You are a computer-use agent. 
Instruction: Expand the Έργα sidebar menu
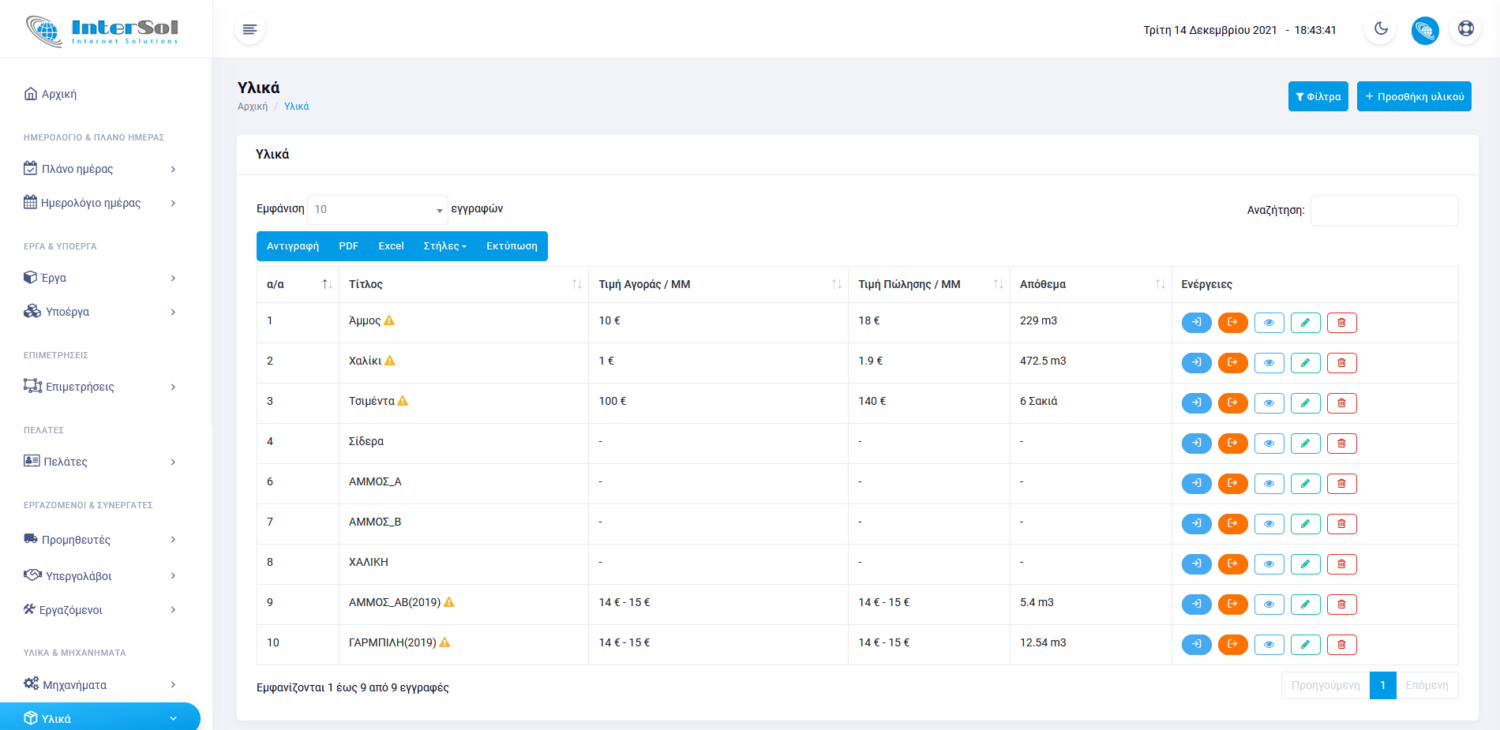coord(100,277)
